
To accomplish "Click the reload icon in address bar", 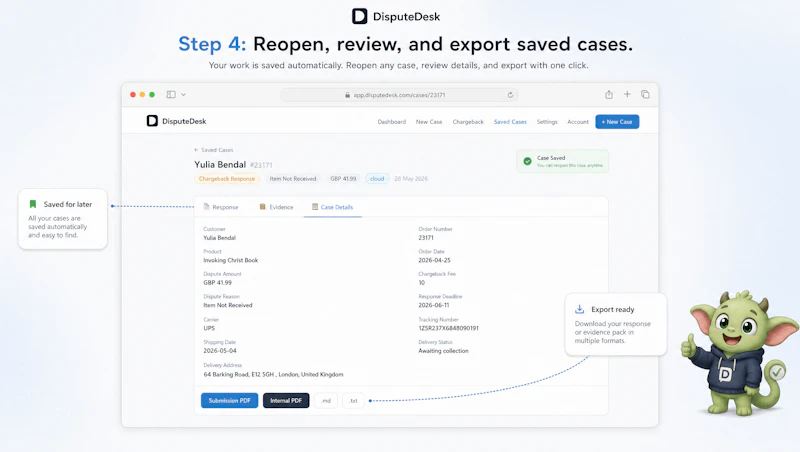I will click(x=510, y=95).
